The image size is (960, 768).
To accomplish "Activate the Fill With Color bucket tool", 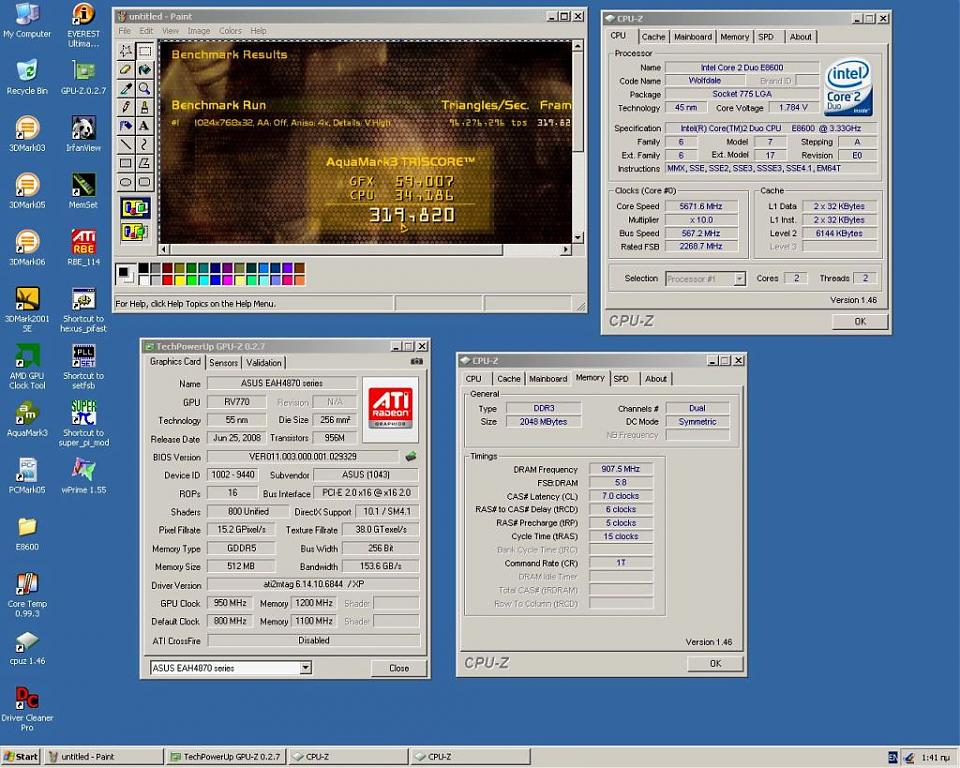I will [x=144, y=70].
